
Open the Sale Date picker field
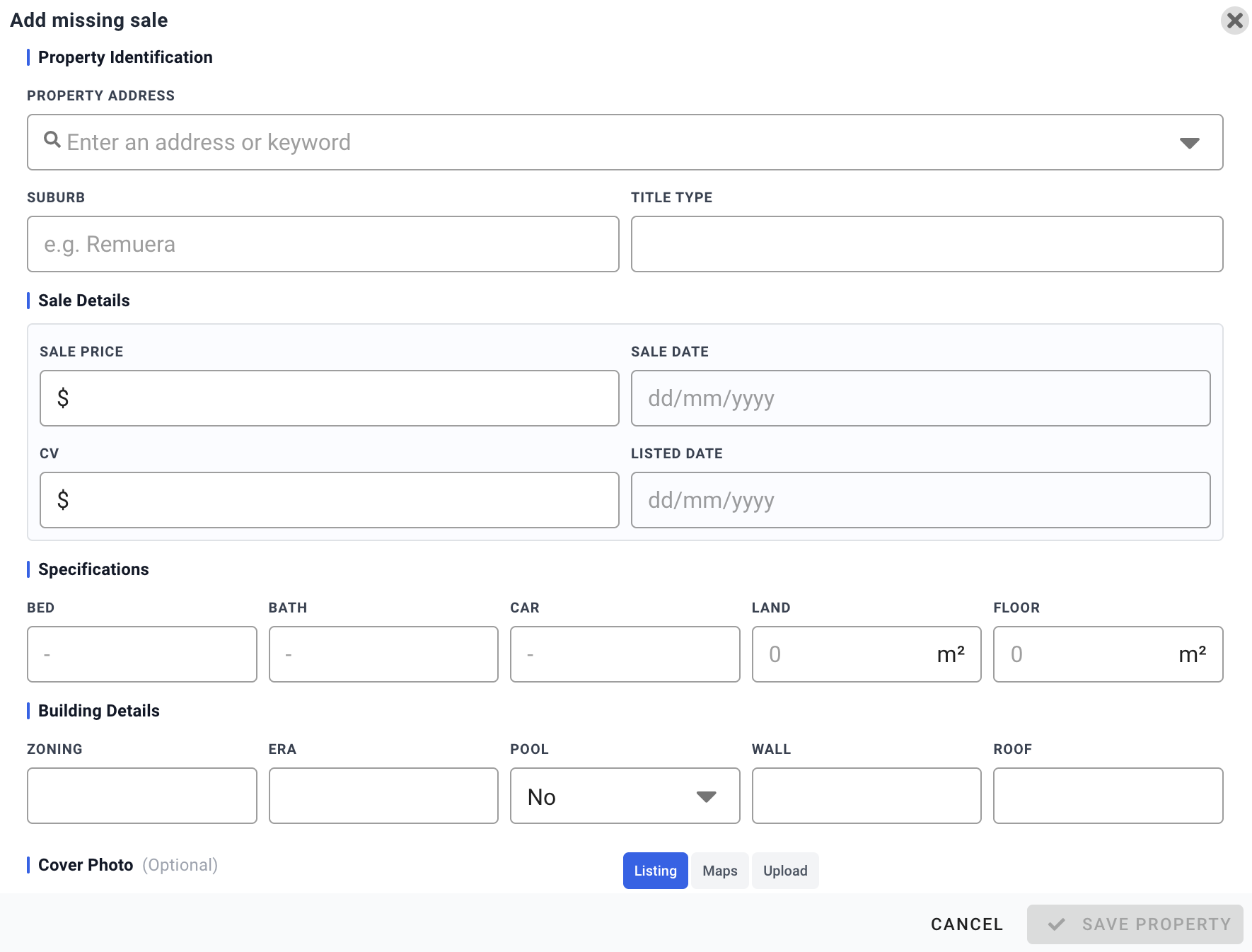coord(920,398)
